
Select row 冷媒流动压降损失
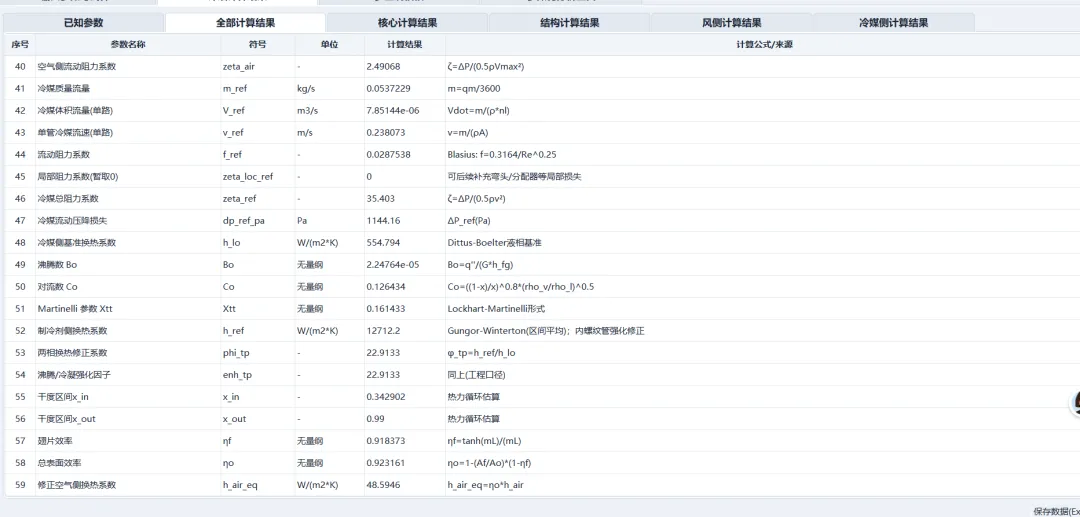pyautogui.click(x=541, y=221)
